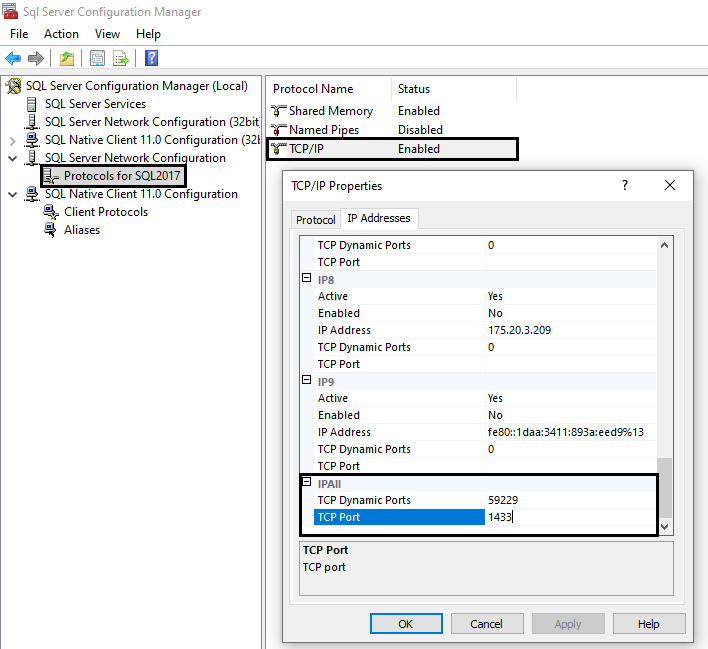Image resolution: width=708 pixels, height=649 pixels.
Task: Select SQL Server Network Configuration (32bit)
Action: 152,122
